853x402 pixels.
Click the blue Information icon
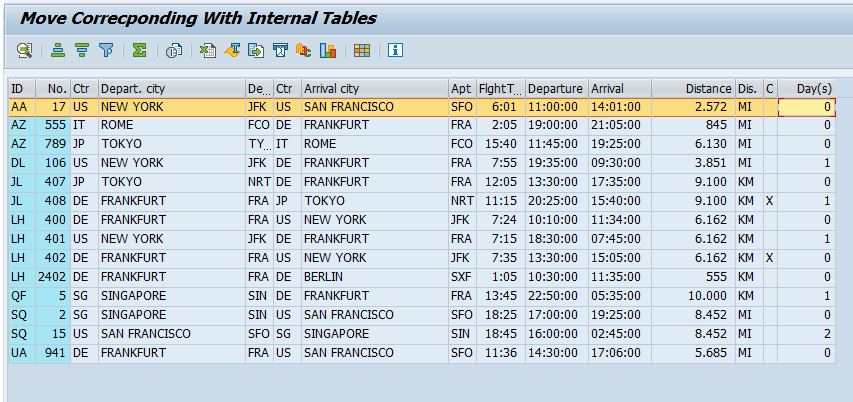pyautogui.click(x=395, y=50)
